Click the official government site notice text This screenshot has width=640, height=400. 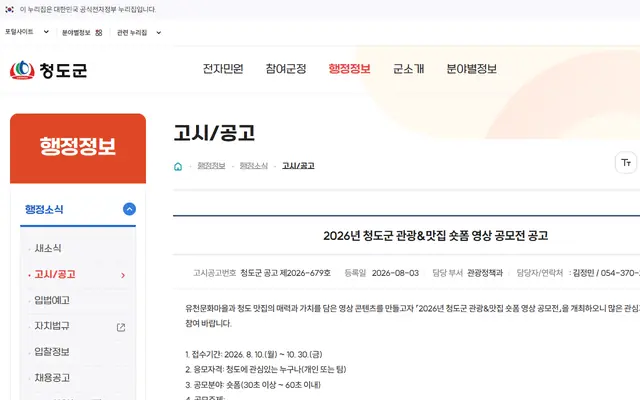(x=88, y=9)
